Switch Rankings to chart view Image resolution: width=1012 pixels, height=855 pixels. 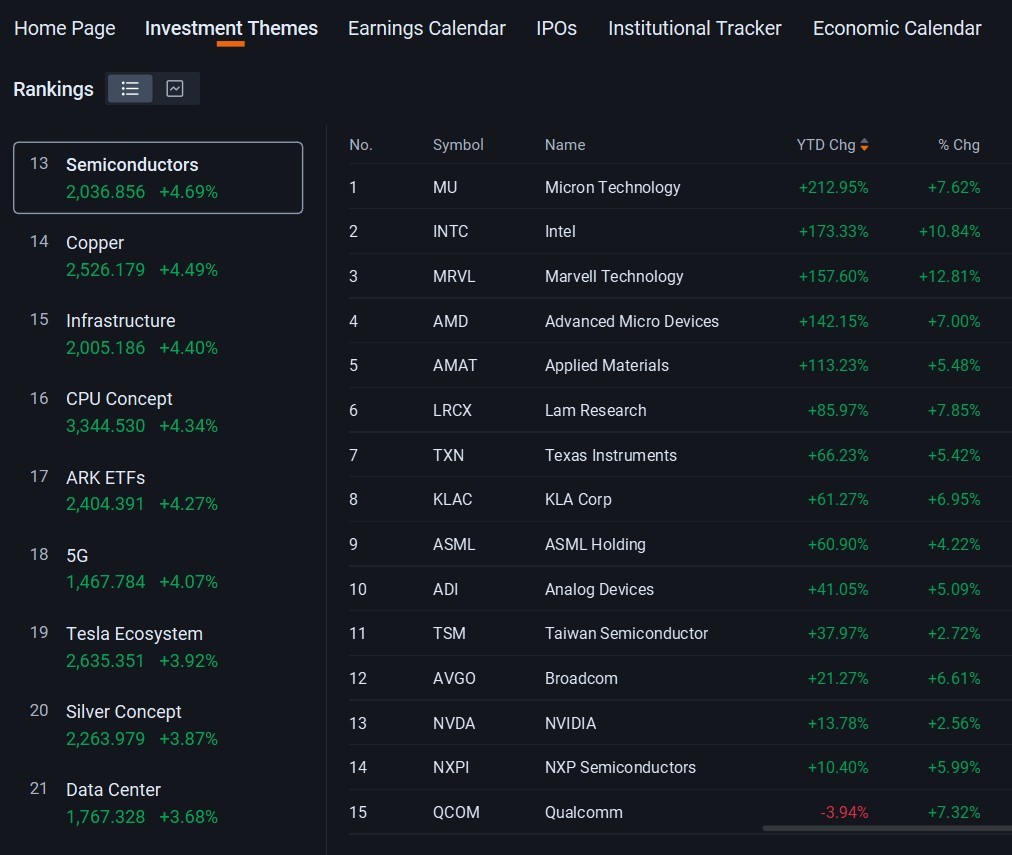175,88
